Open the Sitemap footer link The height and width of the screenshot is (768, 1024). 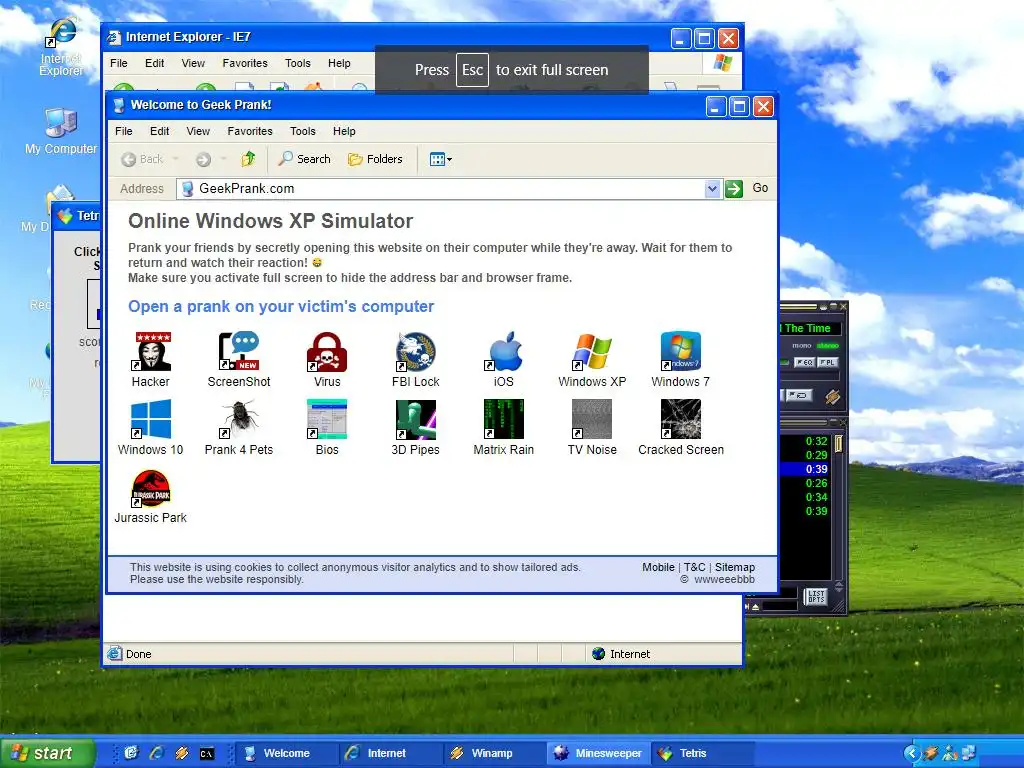tap(735, 567)
